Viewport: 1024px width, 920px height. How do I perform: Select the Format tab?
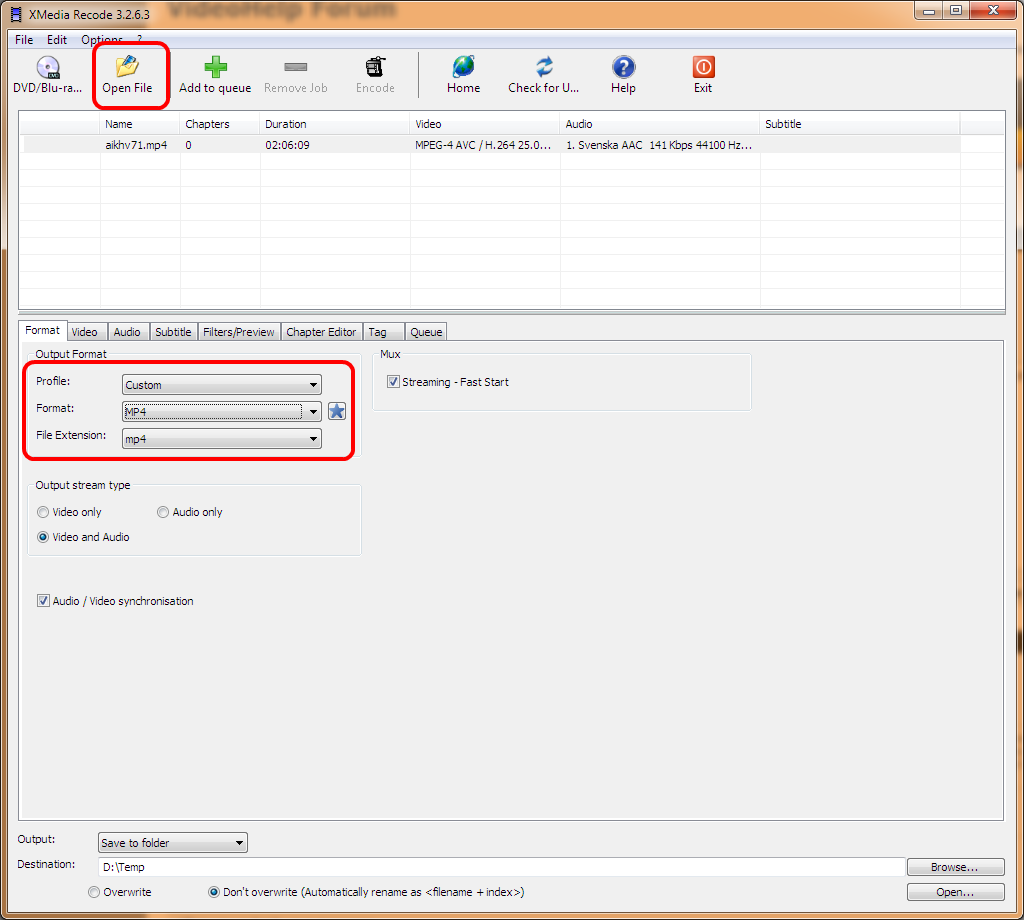coord(42,330)
